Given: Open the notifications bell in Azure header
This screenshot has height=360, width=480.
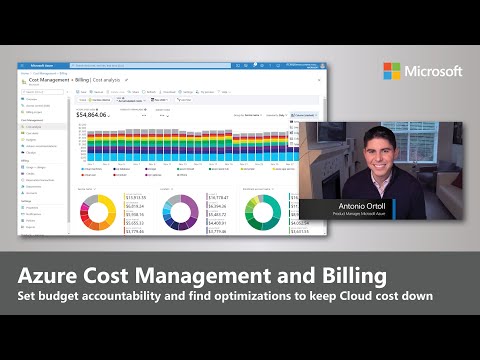Looking at the screenshot, I should click(254, 65).
